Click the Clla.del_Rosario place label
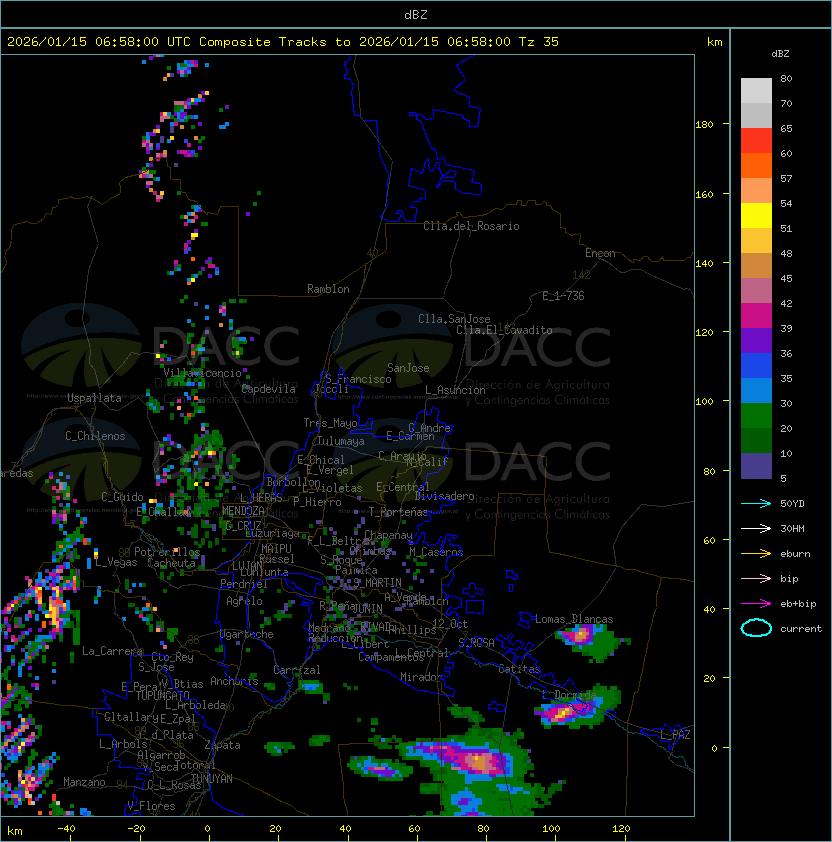 click(x=471, y=226)
